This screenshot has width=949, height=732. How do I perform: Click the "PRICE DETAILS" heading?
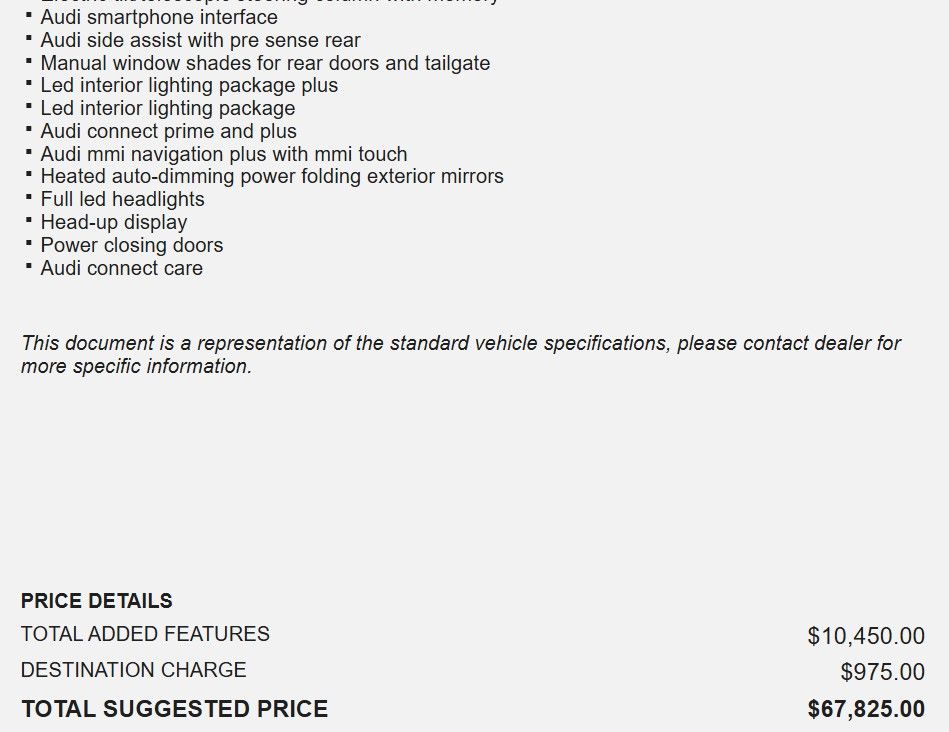[97, 601]
